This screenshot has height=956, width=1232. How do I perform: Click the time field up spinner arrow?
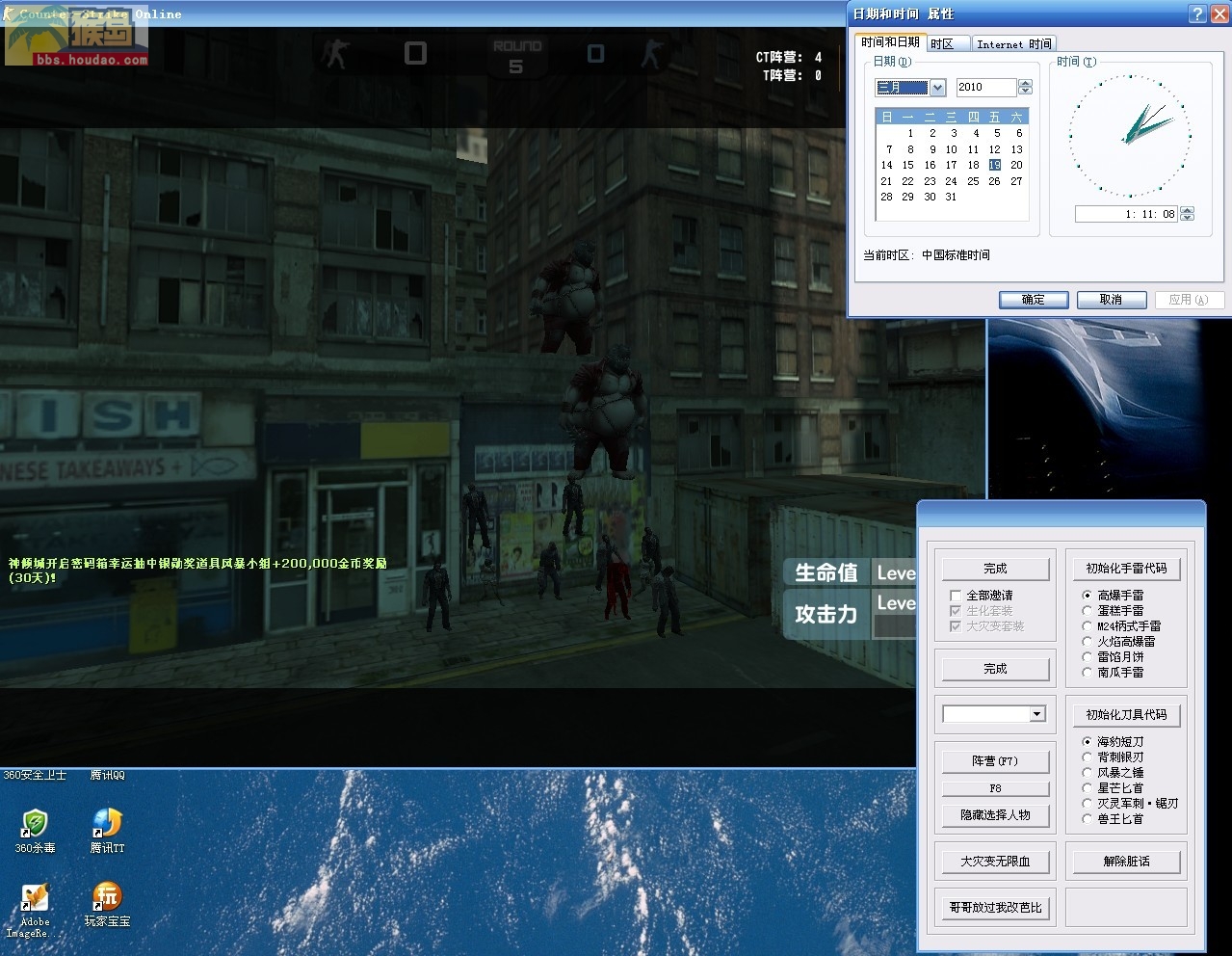(1187, 210)
